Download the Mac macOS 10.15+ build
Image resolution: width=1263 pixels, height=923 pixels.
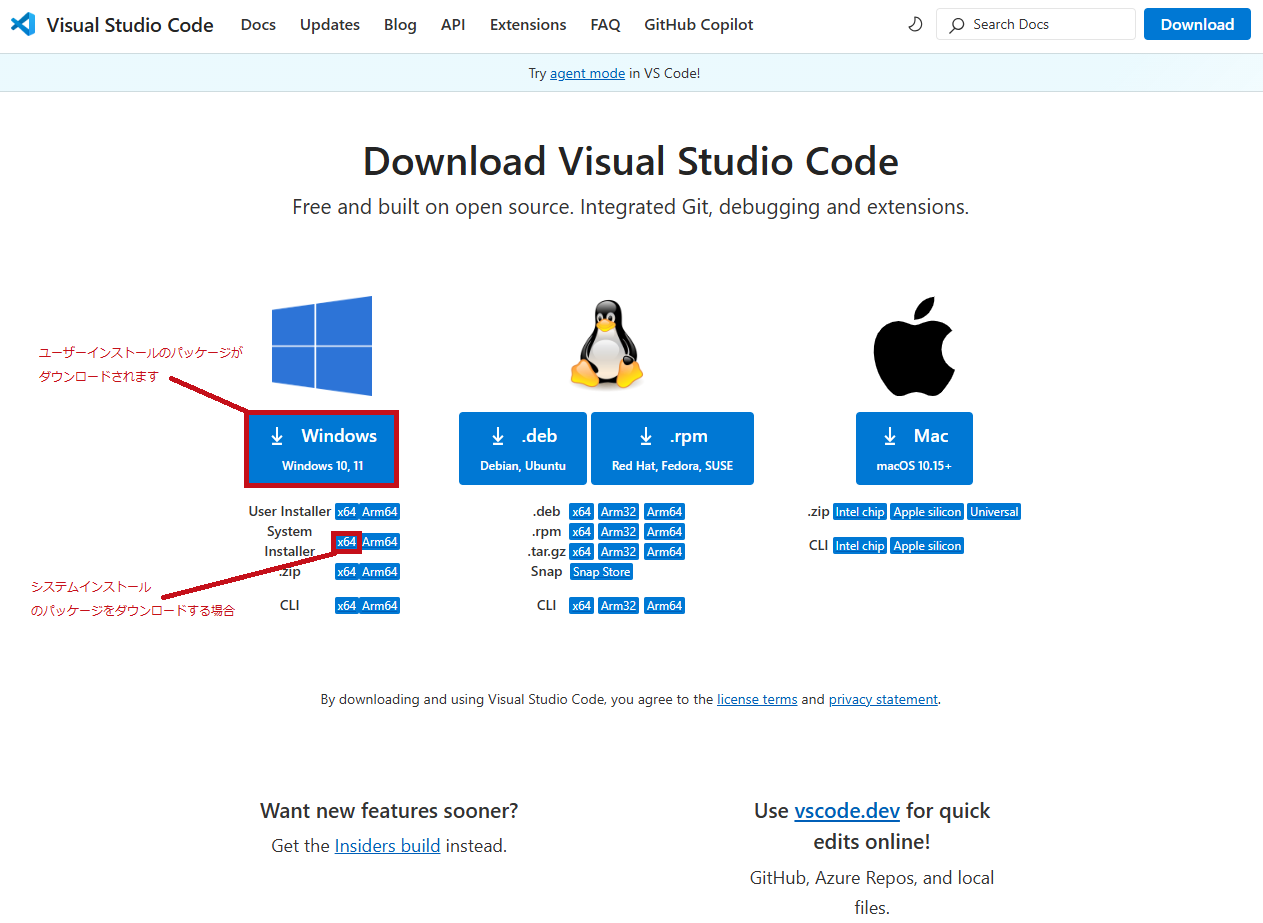click(x=914, y=448)
